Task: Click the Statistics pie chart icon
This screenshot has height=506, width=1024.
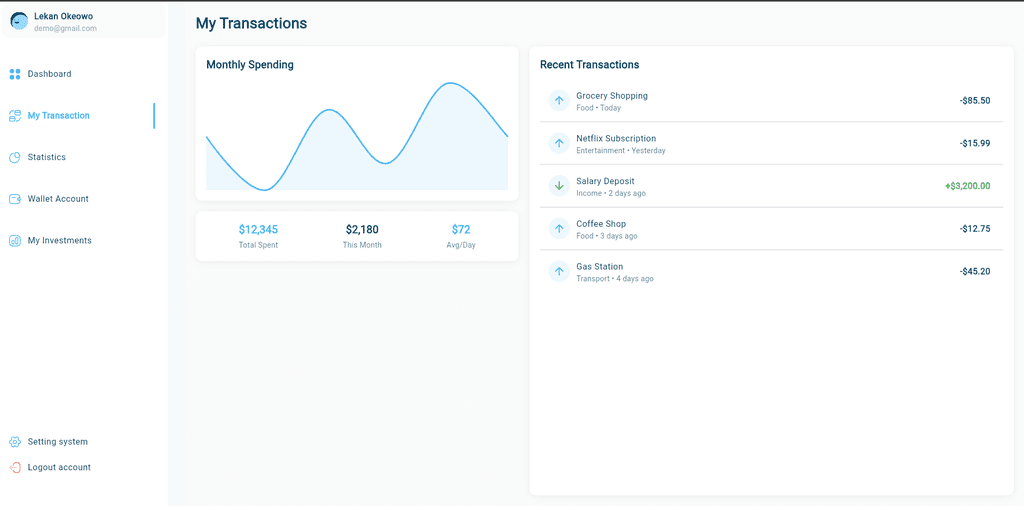Action: (15, 157)
